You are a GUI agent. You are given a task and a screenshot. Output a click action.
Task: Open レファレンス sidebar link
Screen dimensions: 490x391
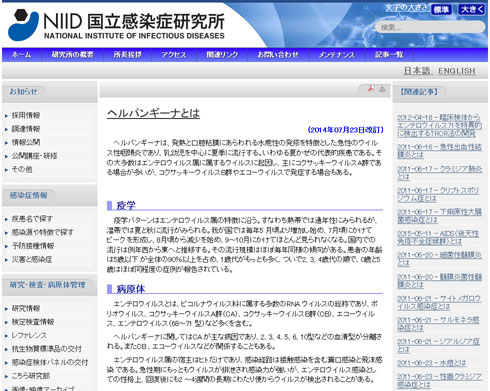point(29,335)
